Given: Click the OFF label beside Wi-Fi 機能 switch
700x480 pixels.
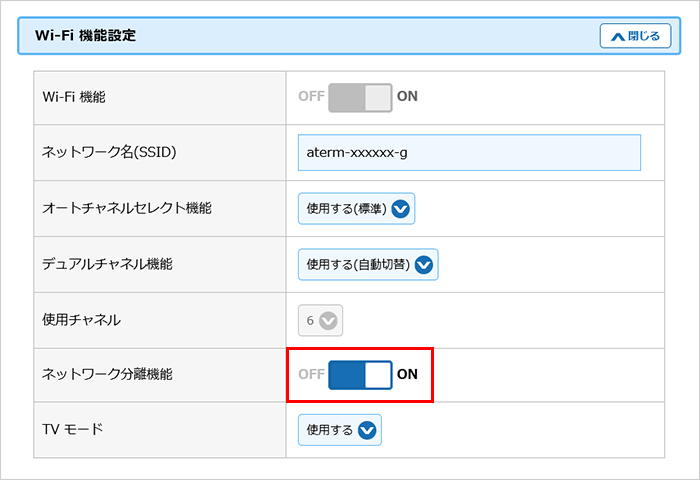Looking at the screenshot, I should click(x=311, y=97).
